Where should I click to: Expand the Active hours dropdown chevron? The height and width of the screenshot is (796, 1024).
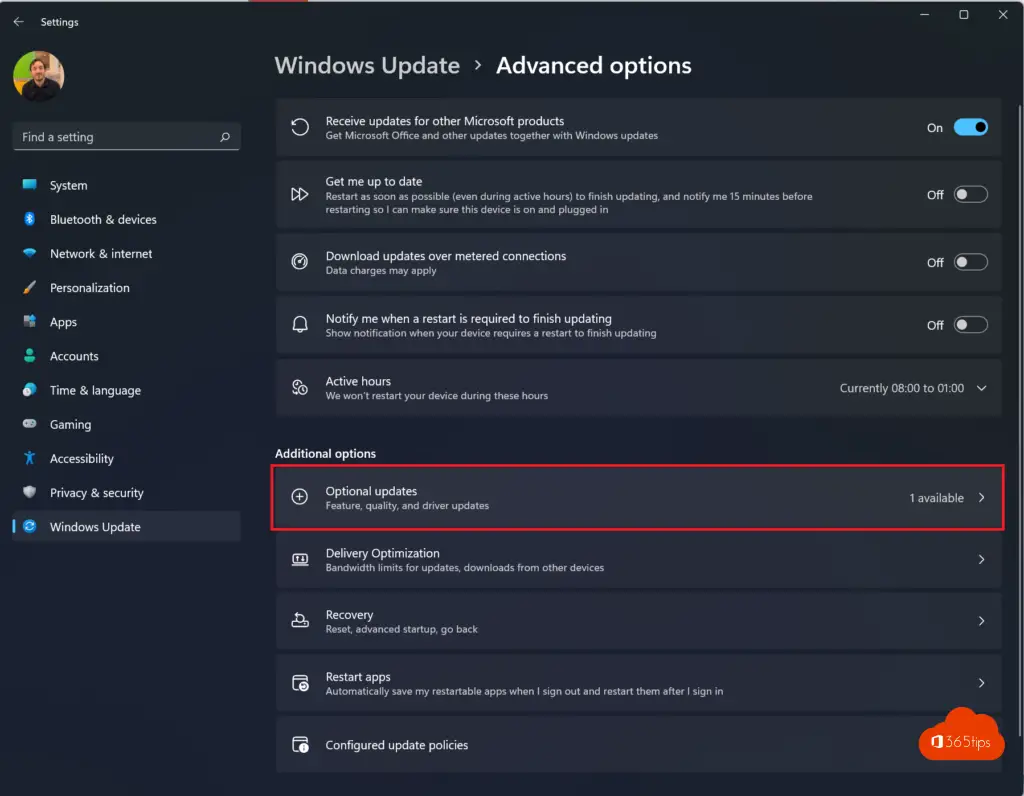pyautogui.click(x=981, y=388)
